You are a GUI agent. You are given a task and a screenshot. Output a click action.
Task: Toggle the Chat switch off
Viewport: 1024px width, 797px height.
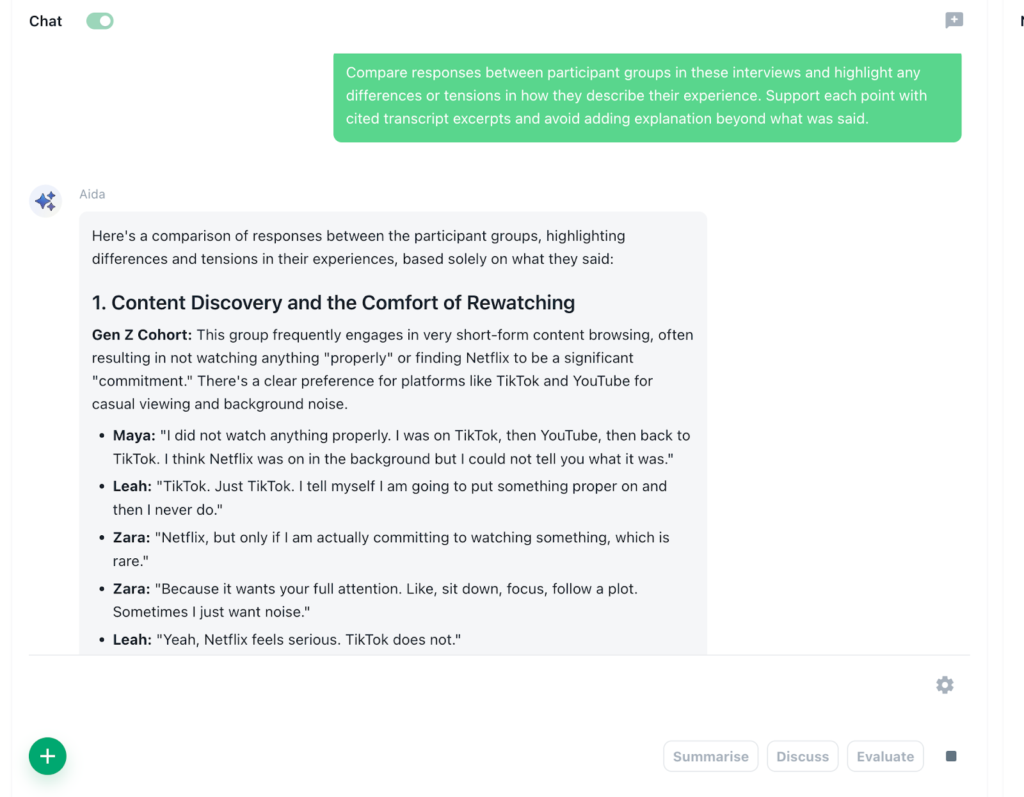coord(100,21)
